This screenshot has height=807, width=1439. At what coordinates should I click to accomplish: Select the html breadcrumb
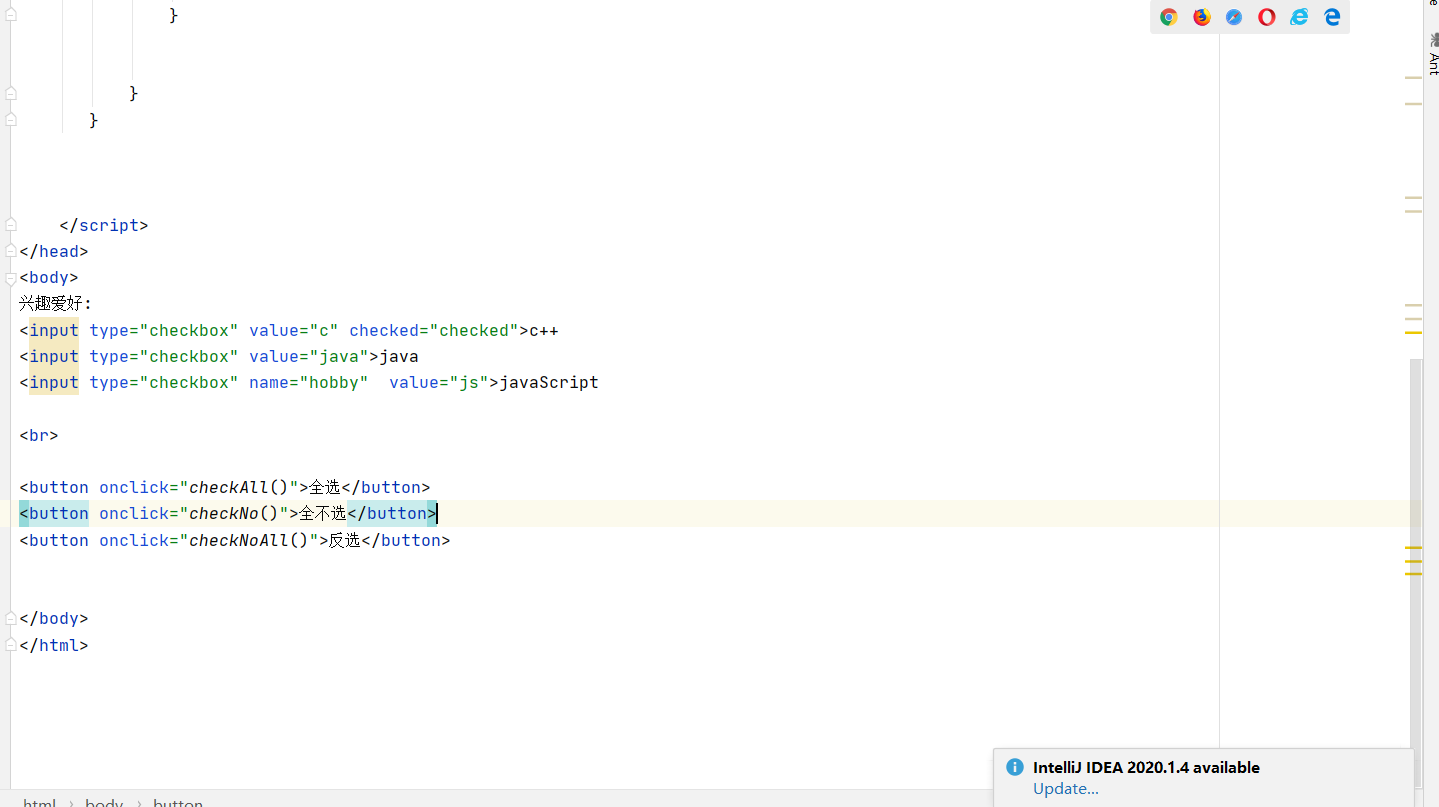[x=40, y=802]
